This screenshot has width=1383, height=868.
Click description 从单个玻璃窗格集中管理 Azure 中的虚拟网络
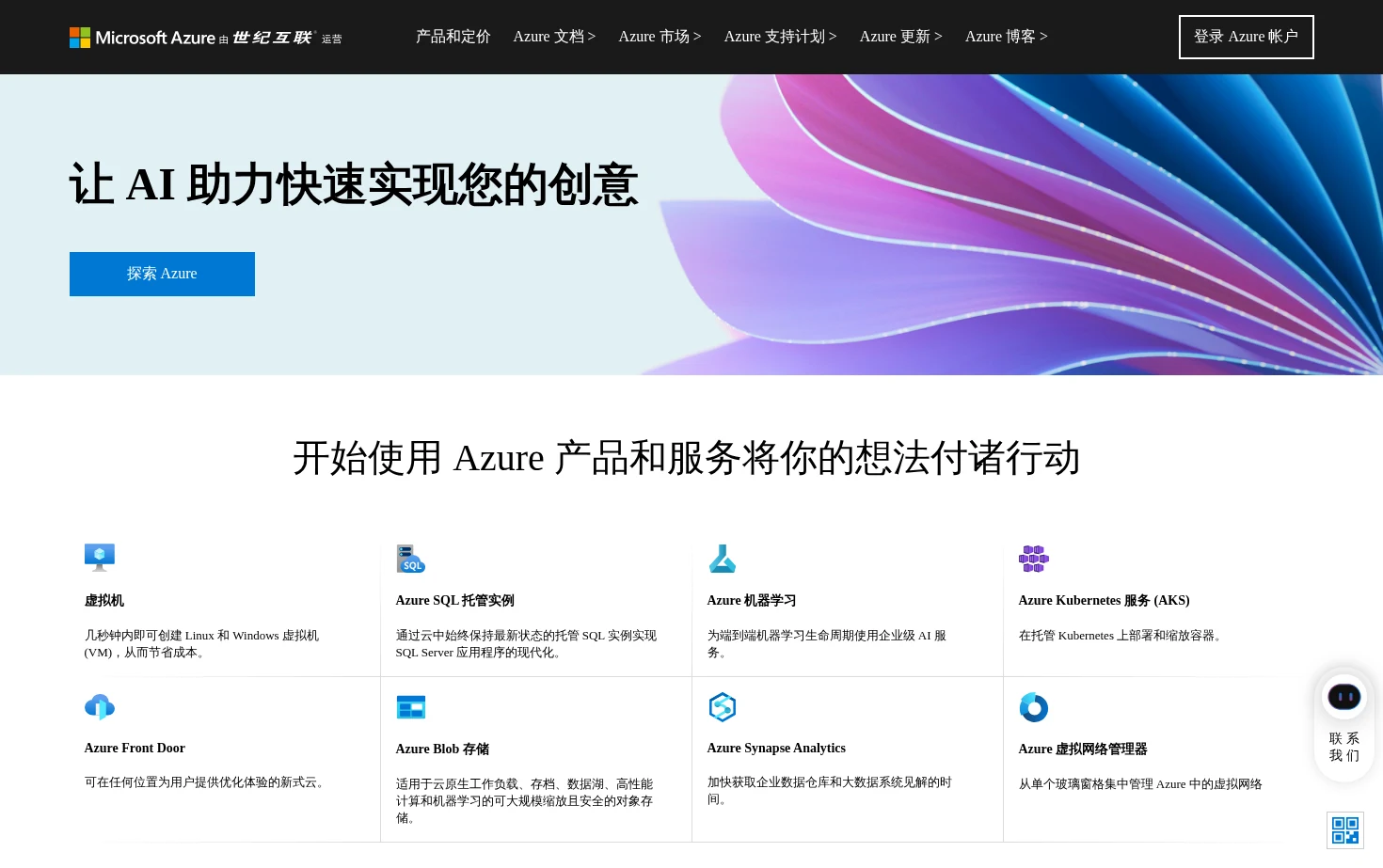tap(1140, 784)
